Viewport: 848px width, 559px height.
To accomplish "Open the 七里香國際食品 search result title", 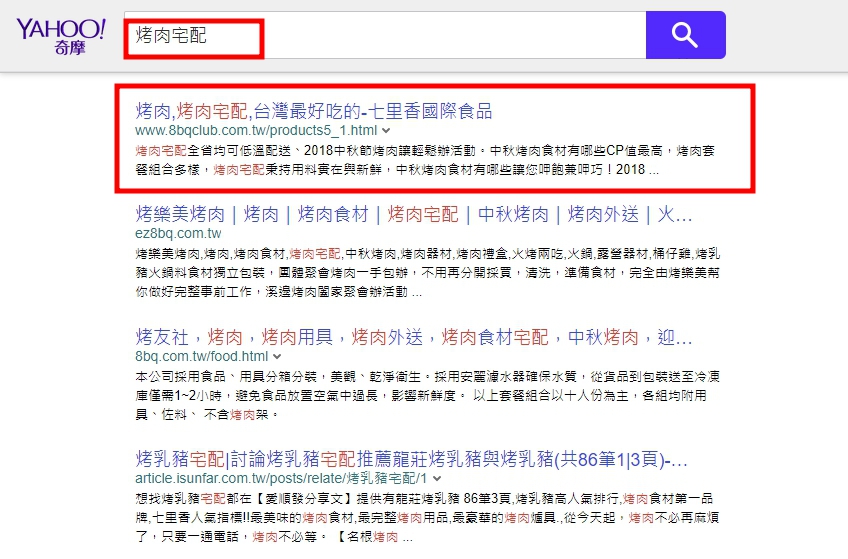I will click(314, 111).
